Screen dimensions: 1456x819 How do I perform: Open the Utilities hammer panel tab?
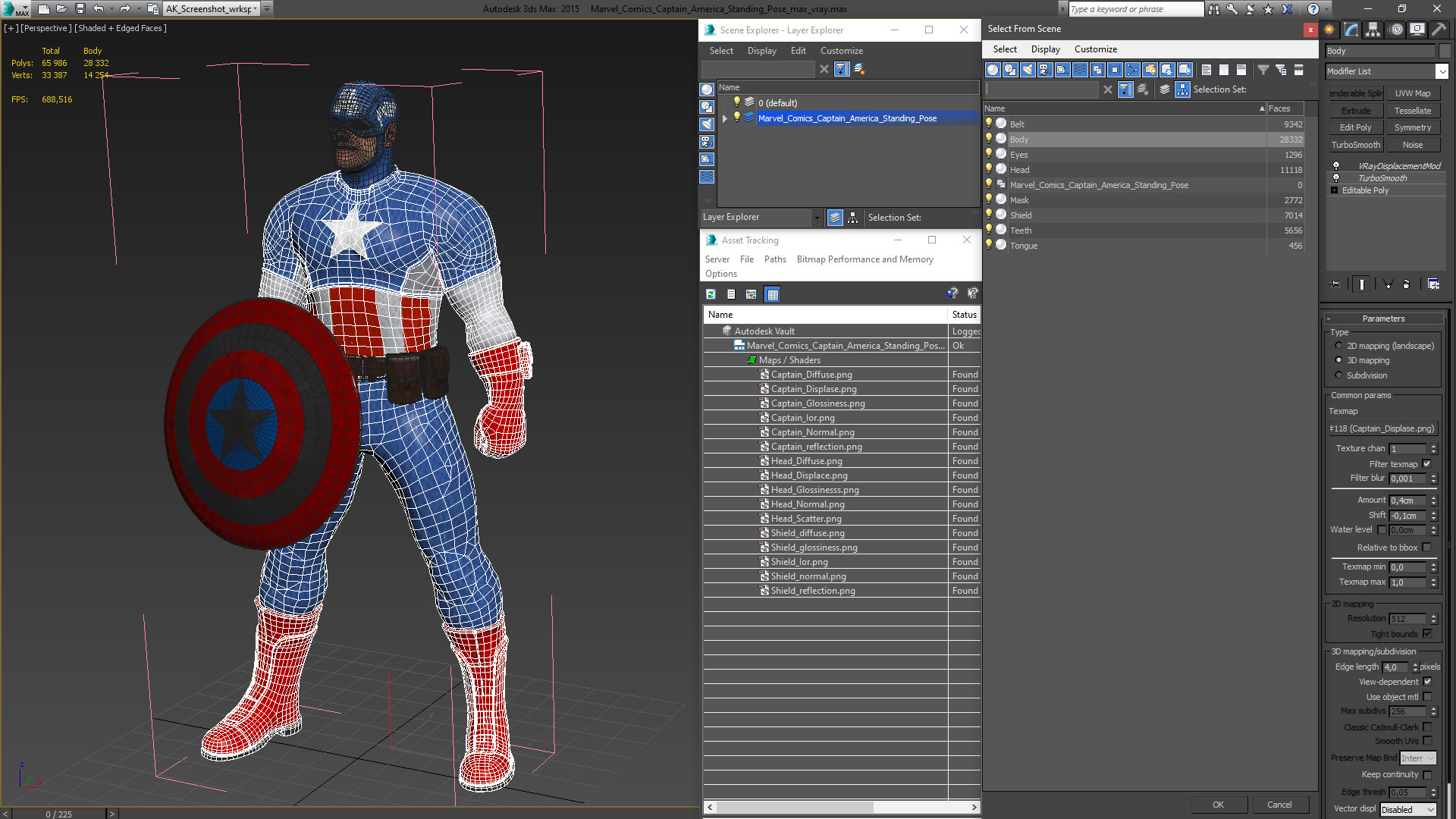[x=1439, y=30]
